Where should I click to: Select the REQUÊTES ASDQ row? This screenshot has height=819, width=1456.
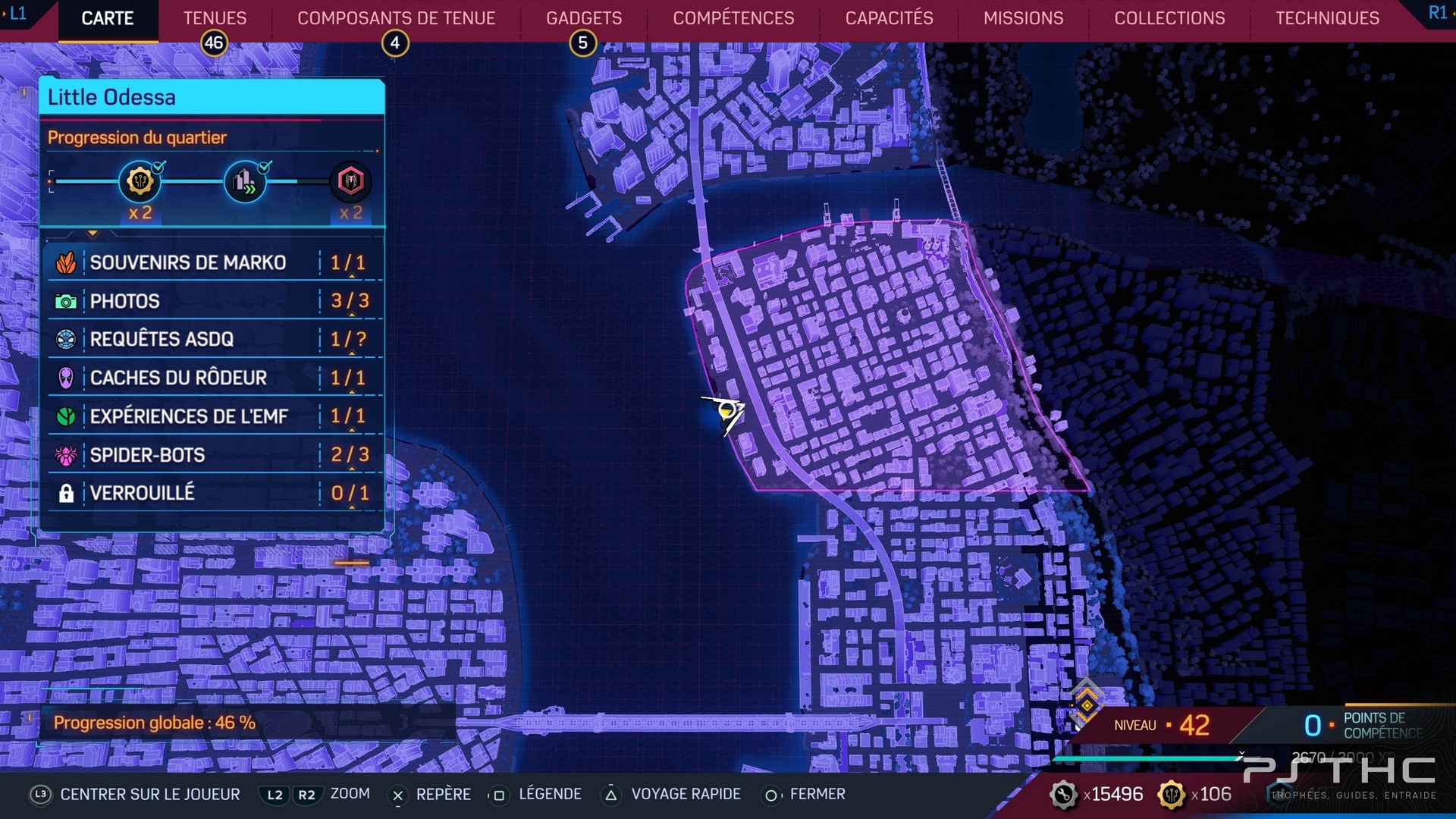[215, 339]
